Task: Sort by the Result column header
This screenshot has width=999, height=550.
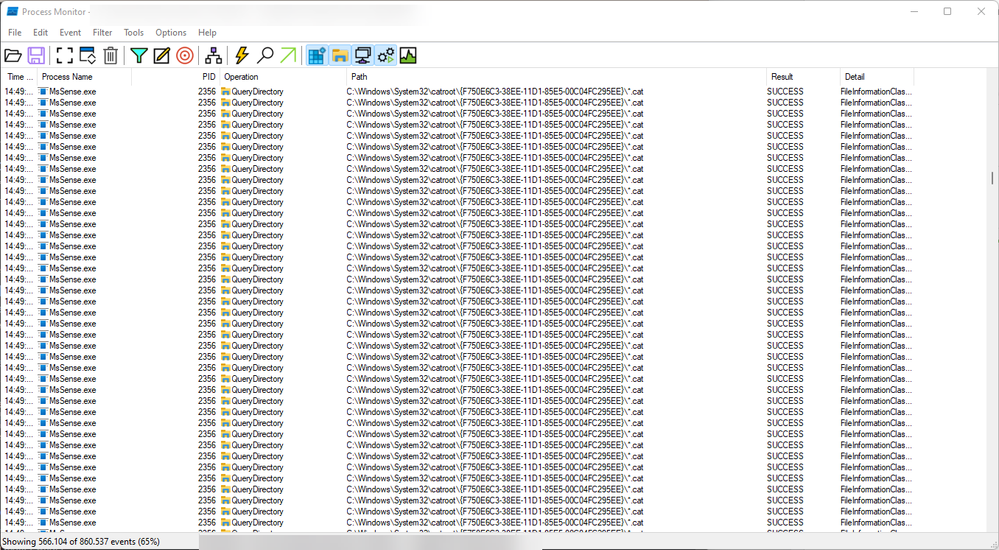Action: [803, 76]
